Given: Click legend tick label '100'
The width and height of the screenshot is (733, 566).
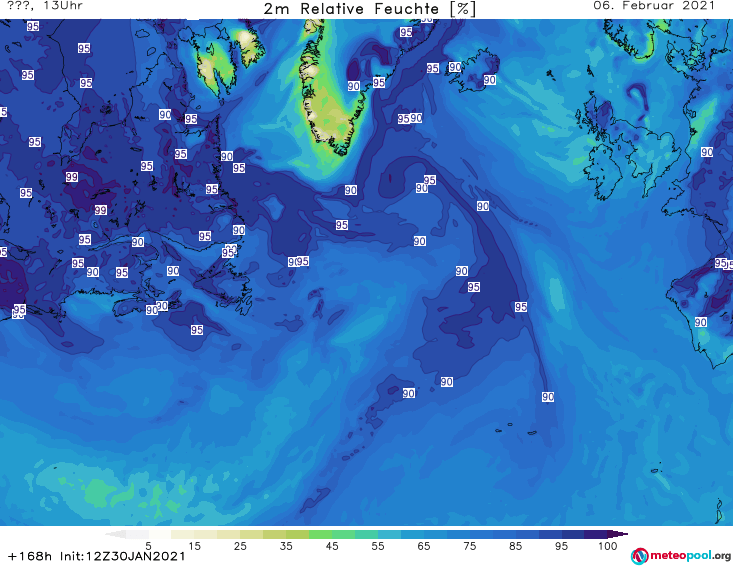Looking at the screenshot, I should (608, 546).
